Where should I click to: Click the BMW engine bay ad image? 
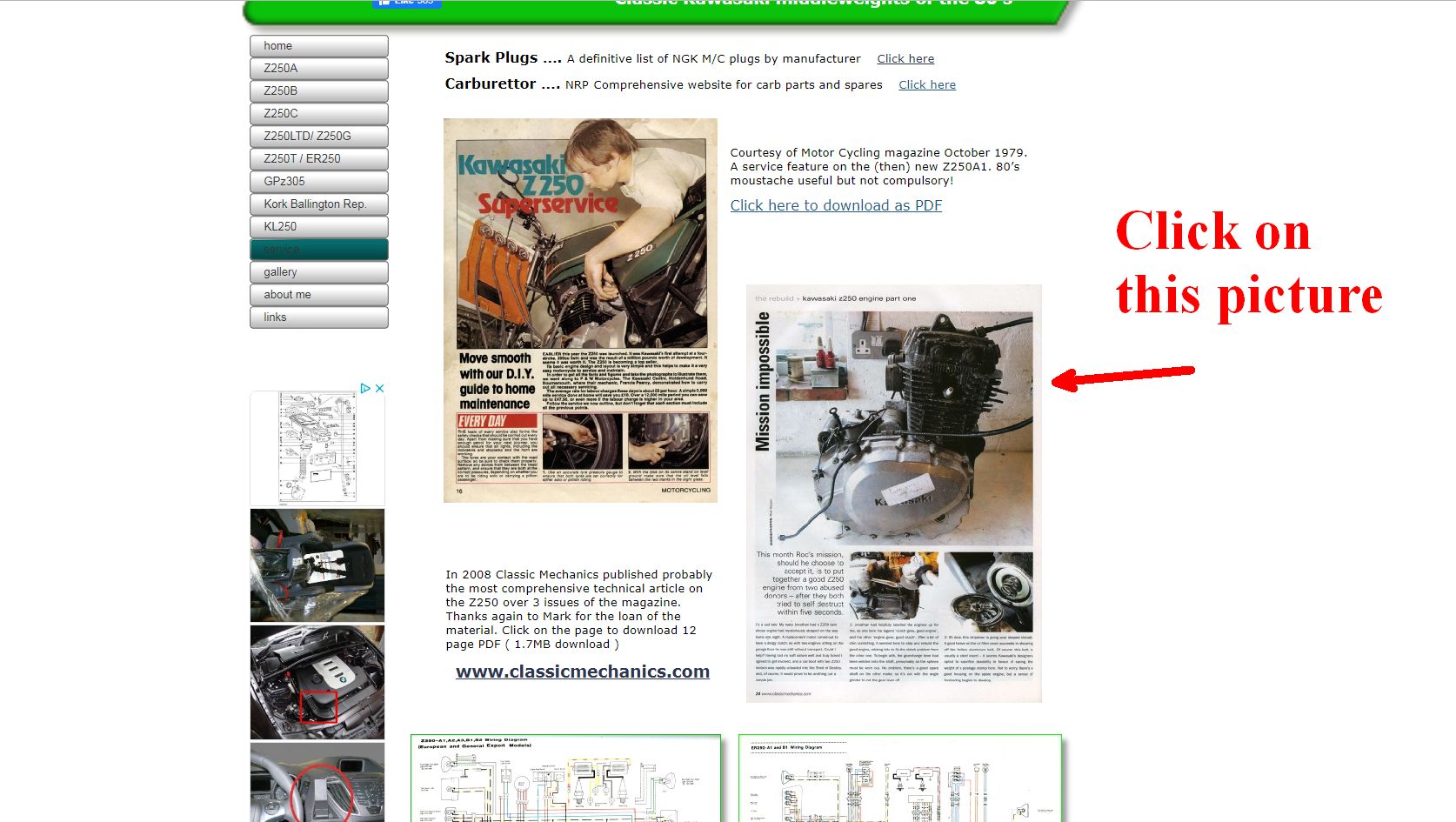[x=317, y=682]
